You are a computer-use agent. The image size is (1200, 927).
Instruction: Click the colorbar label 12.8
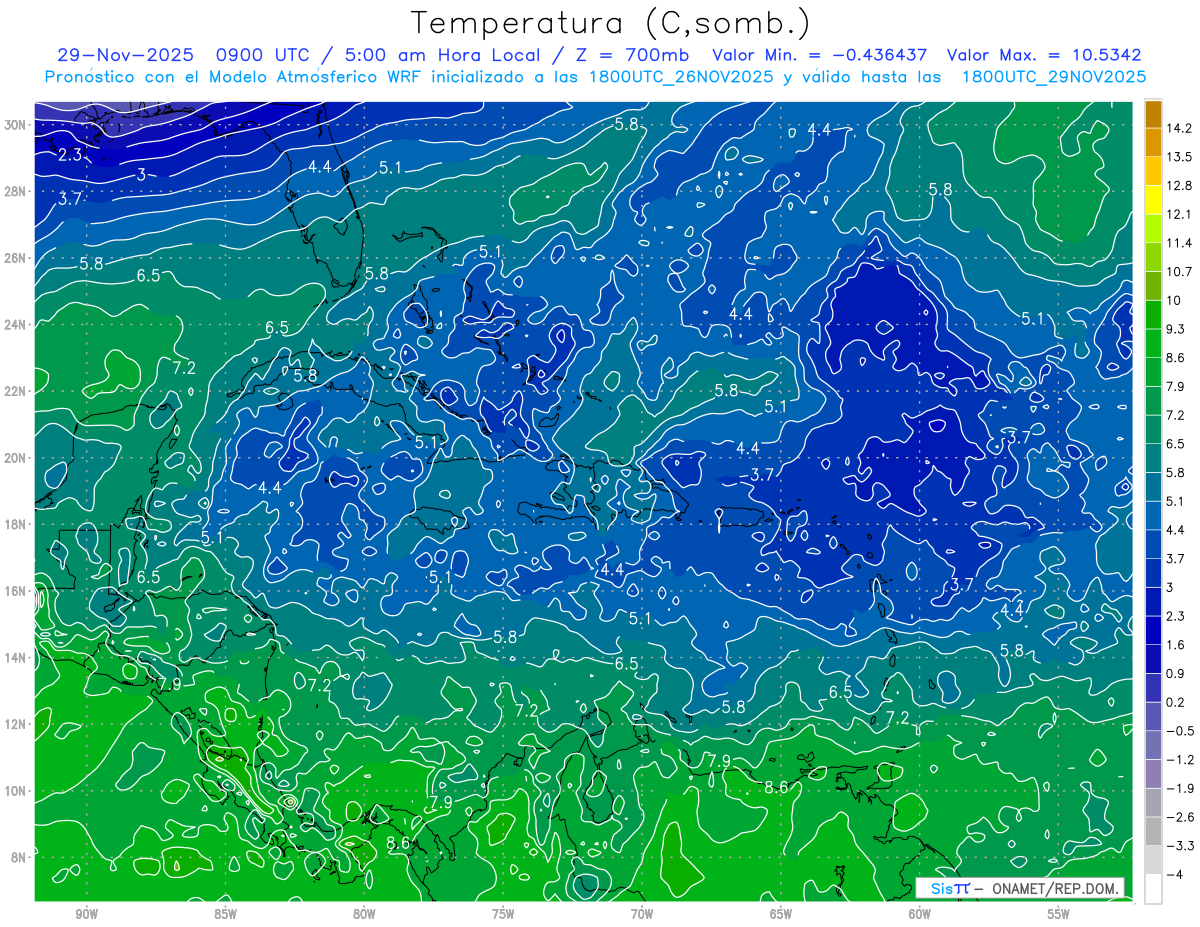[1180, 186]
